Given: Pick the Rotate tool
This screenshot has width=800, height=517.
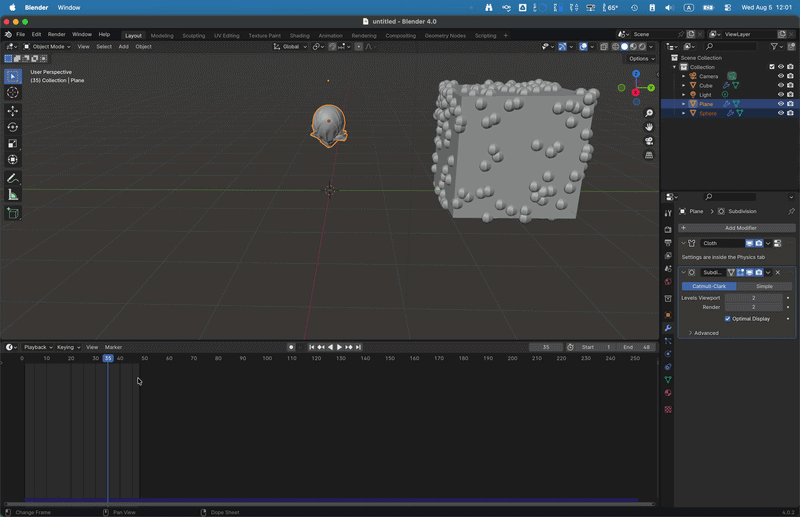Looking at the screenshot, I should coord(13,127).
